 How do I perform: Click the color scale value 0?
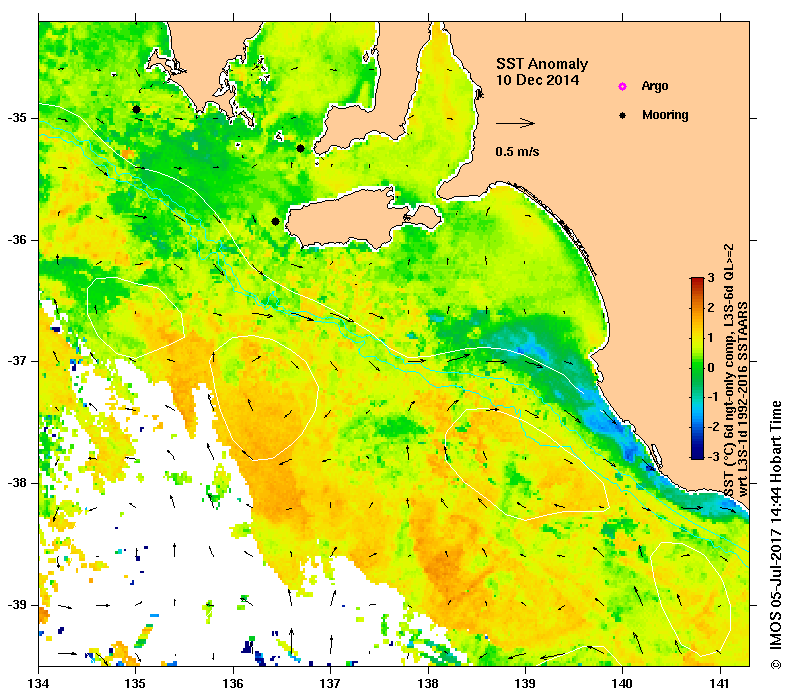[711, 368]
